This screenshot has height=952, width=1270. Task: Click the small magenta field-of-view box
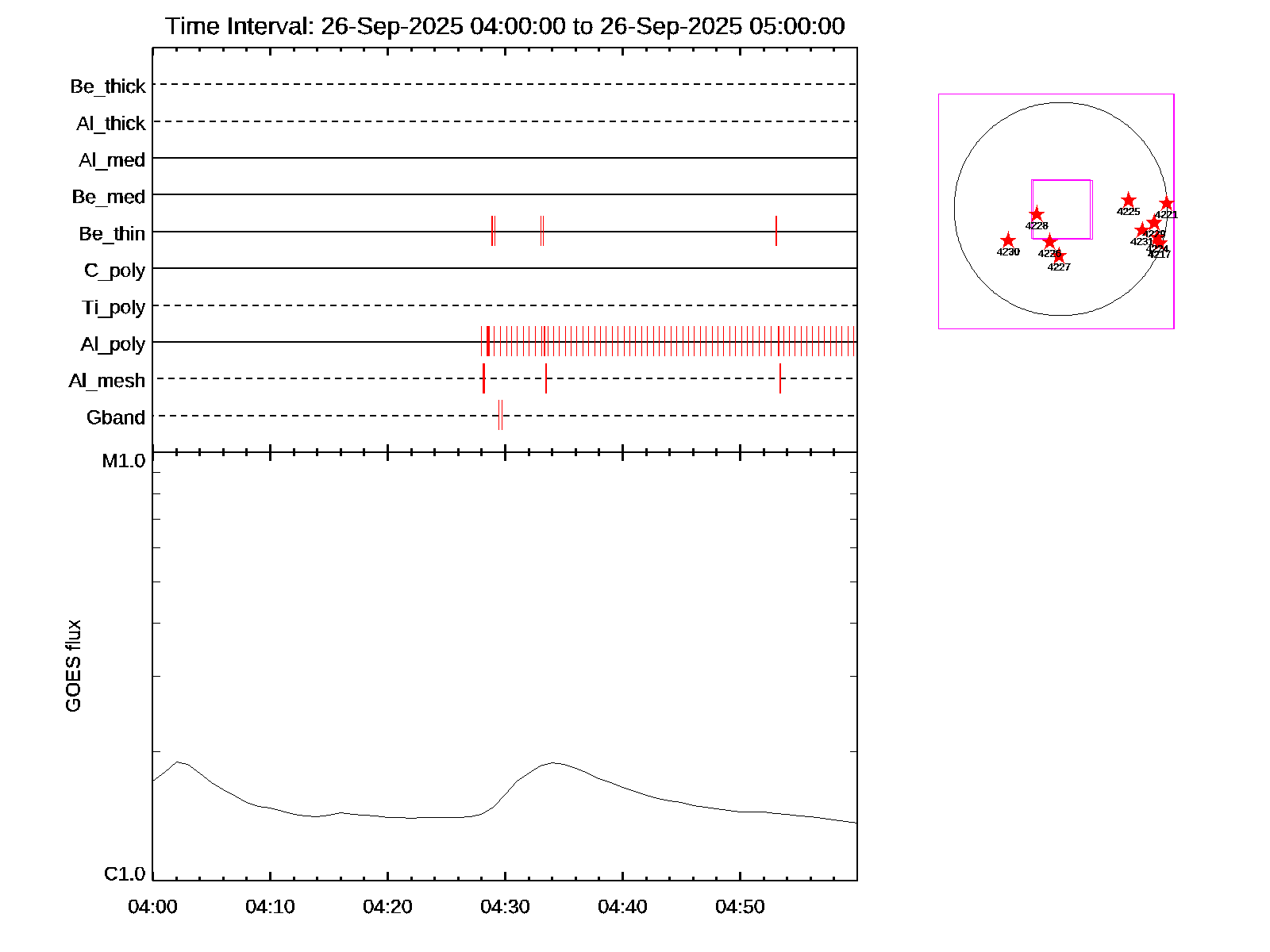pyautogui.click(x=1062, y=209)
